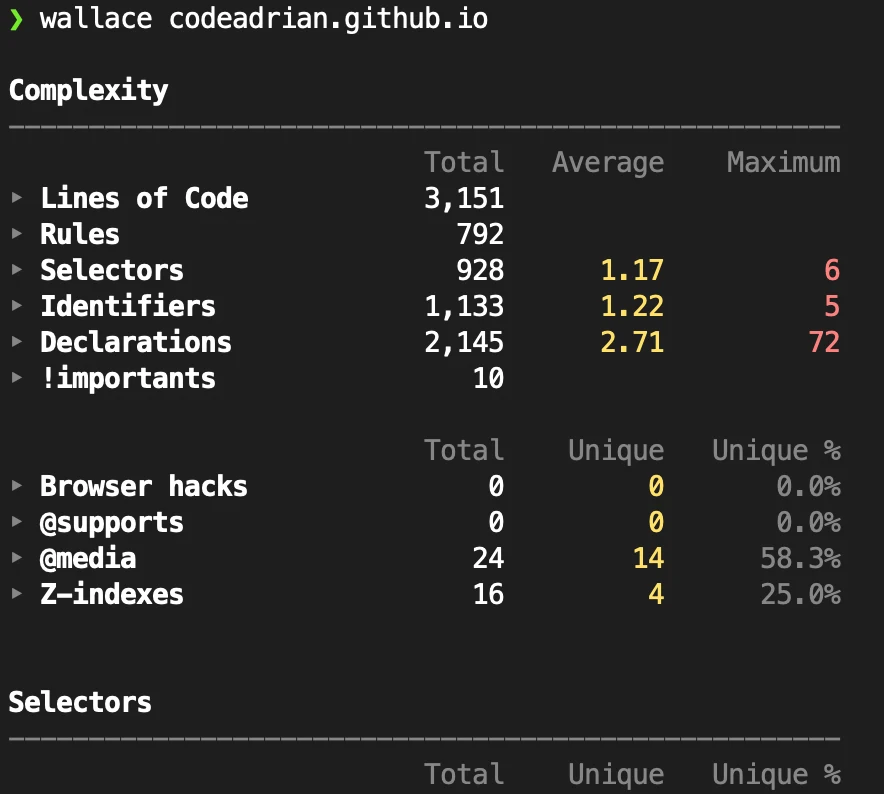Click the green terminal prompt arrow

pos(16,19)
